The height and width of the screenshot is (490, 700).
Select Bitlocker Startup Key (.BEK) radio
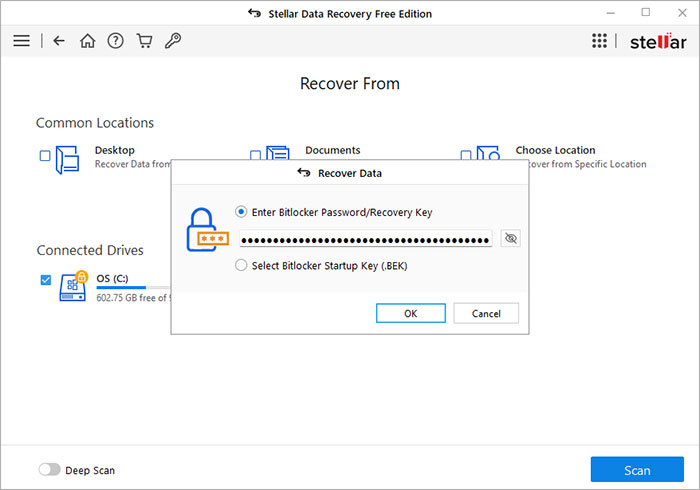(241, 265)
